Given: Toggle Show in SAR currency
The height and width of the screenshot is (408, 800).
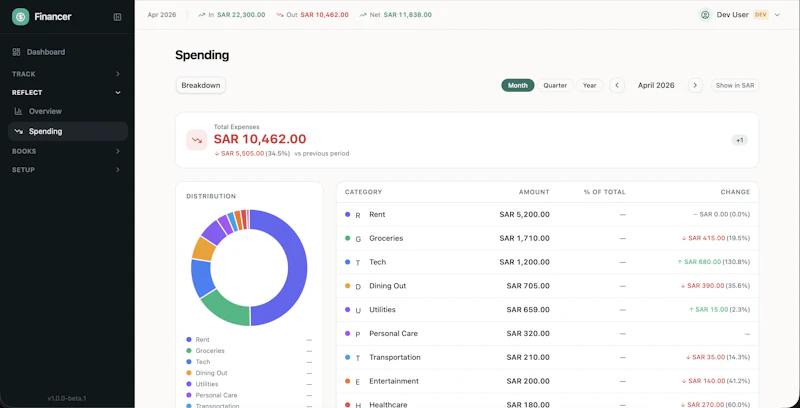Looking at the screenshot, I should pos(735,85).
